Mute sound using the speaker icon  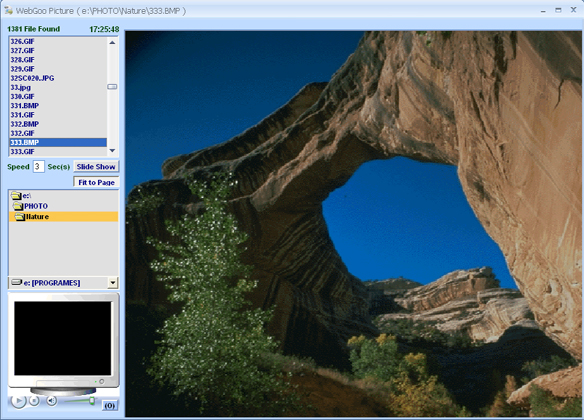pyautogui.click(x=51, y=401)
